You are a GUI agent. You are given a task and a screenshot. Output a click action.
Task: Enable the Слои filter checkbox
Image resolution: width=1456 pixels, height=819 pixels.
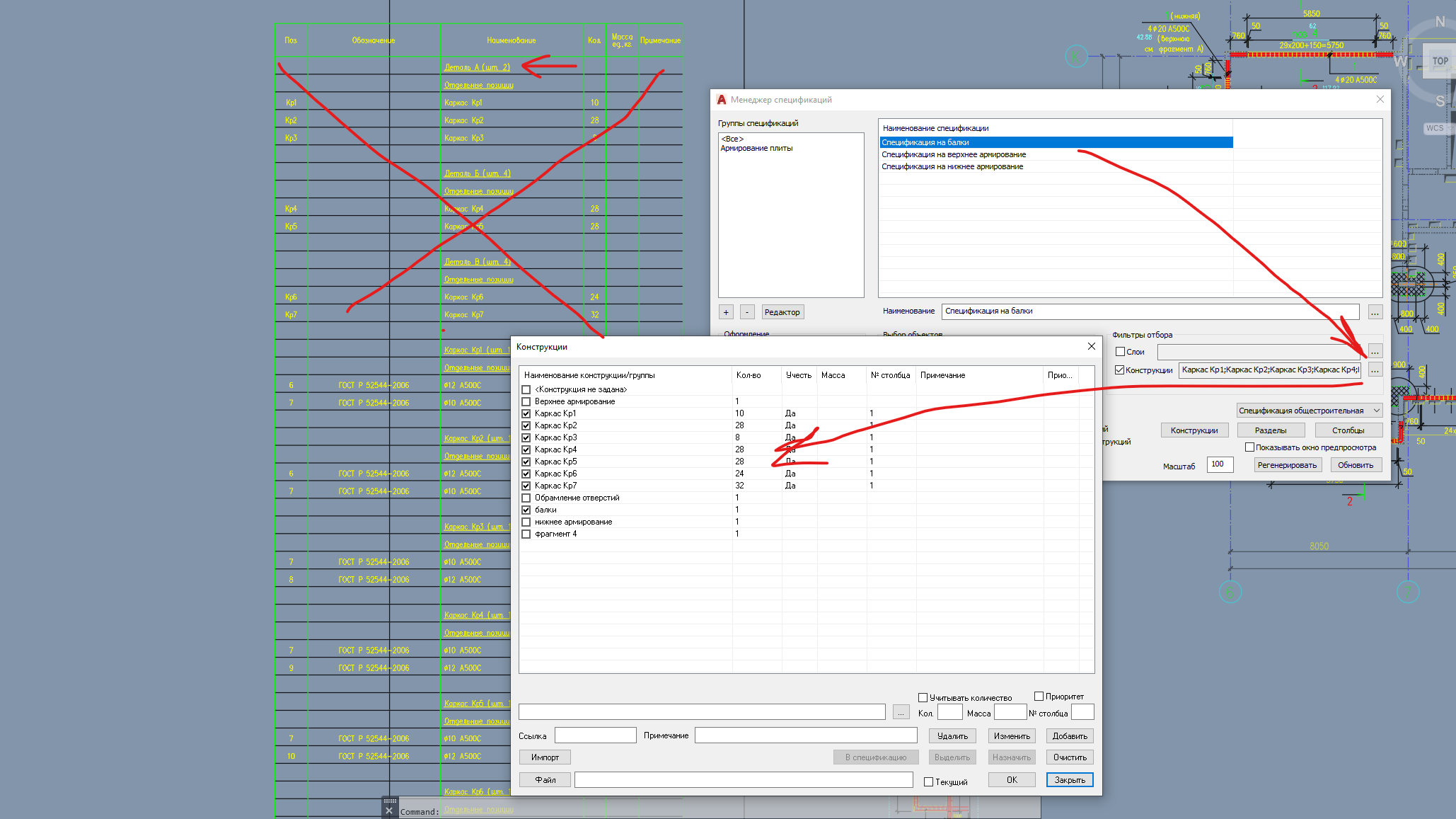tap(1120, 352)
